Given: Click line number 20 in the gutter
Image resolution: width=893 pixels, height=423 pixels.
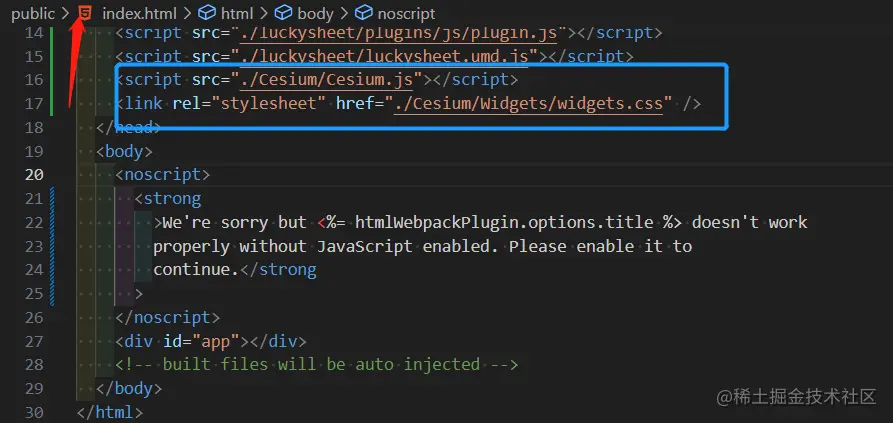Looking at the screenshot, I should [34, 175].
